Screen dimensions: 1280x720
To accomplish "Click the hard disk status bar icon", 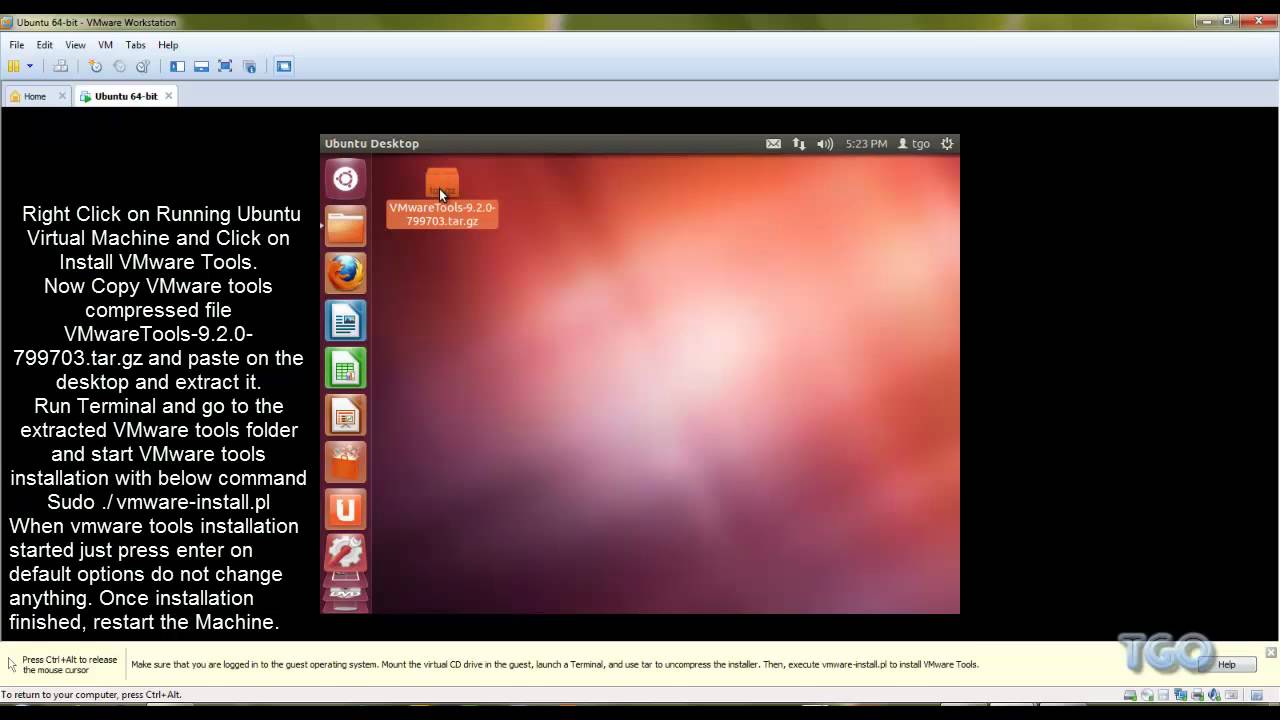I will tap(1130, 695).
